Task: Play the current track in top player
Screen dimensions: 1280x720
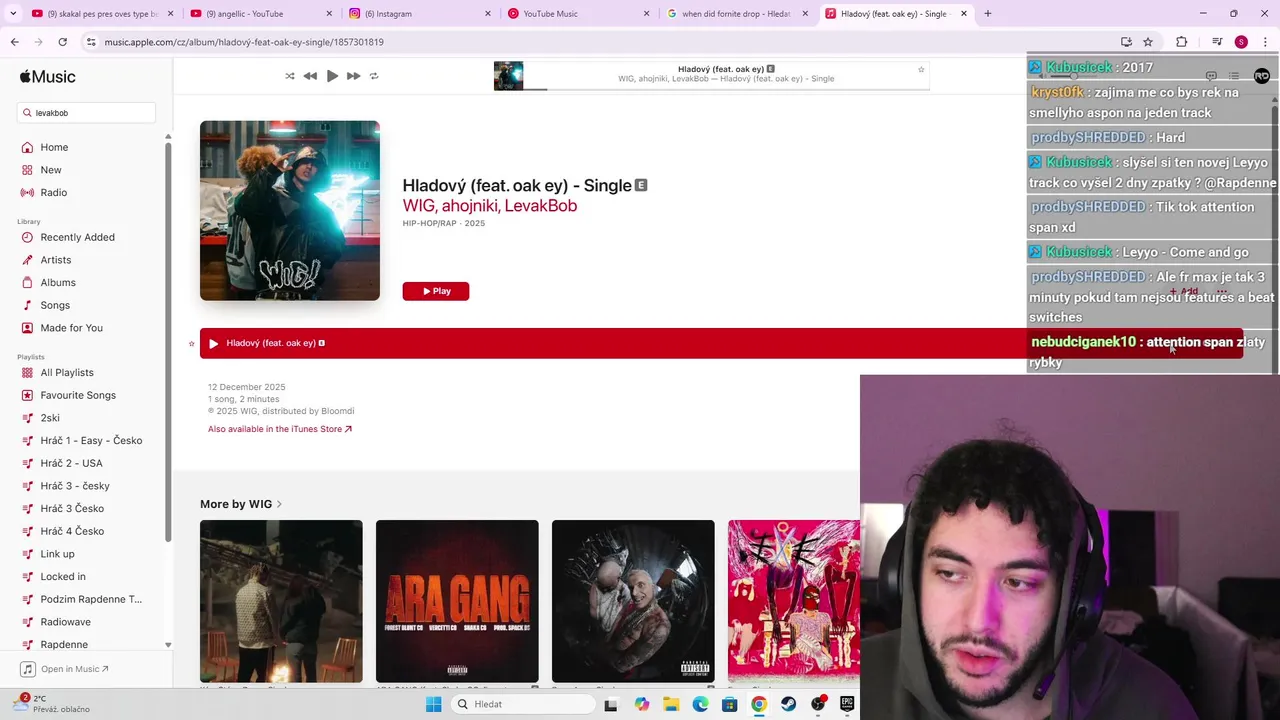Action: point(332,76)
